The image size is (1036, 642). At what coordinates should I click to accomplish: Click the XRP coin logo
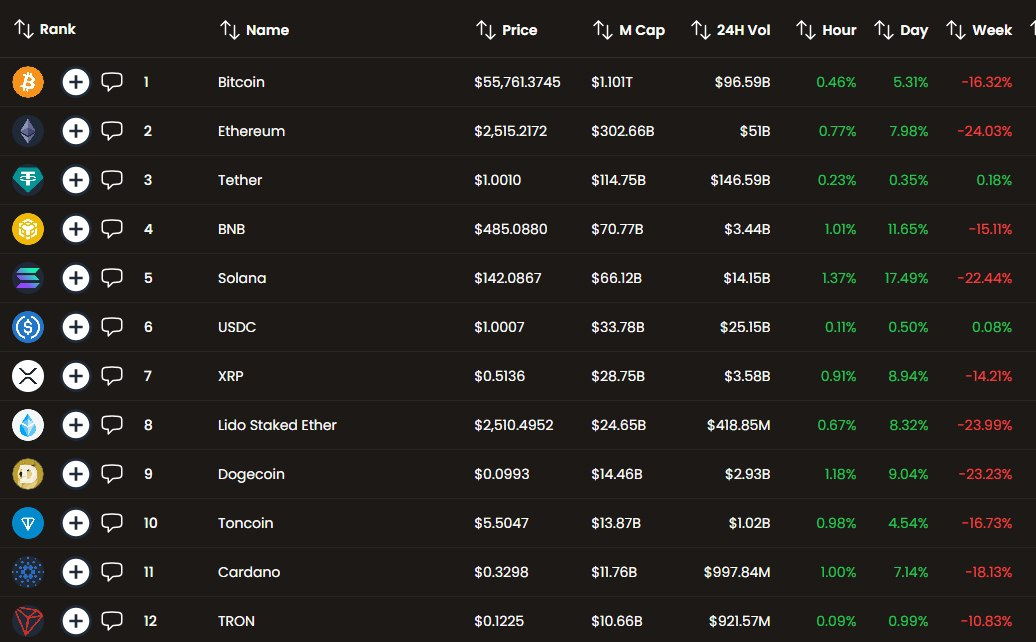click(28, 376)
